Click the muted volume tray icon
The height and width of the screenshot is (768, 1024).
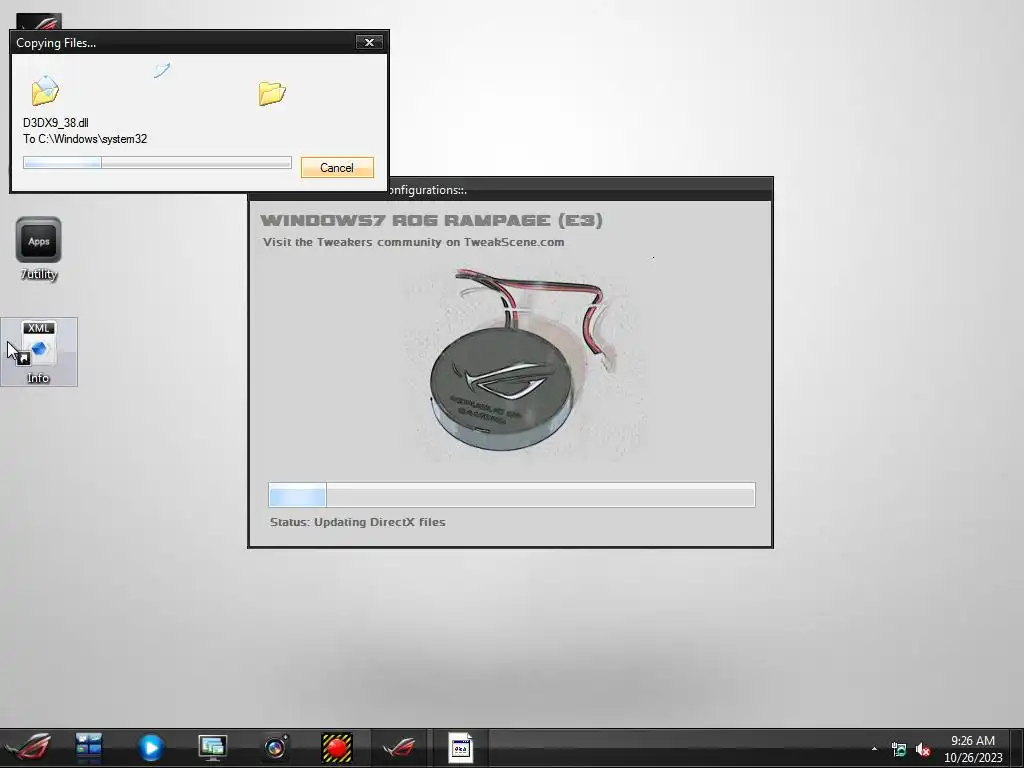[923, 750]
